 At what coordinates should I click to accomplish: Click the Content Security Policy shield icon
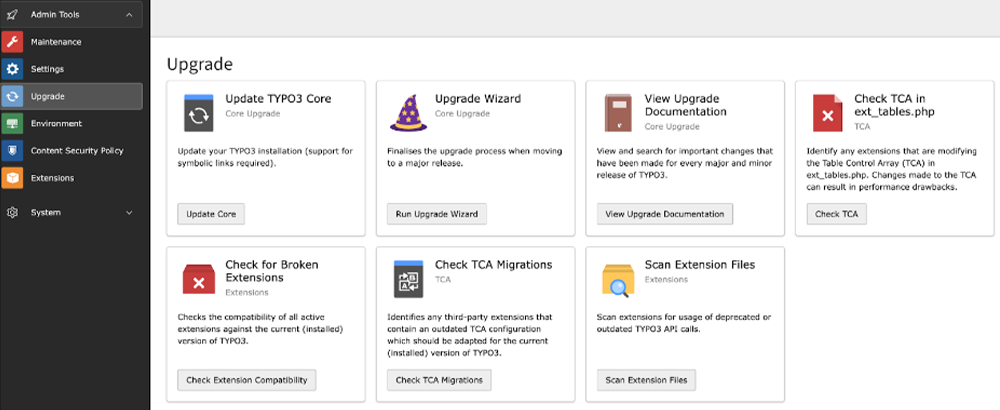[12, 151]
